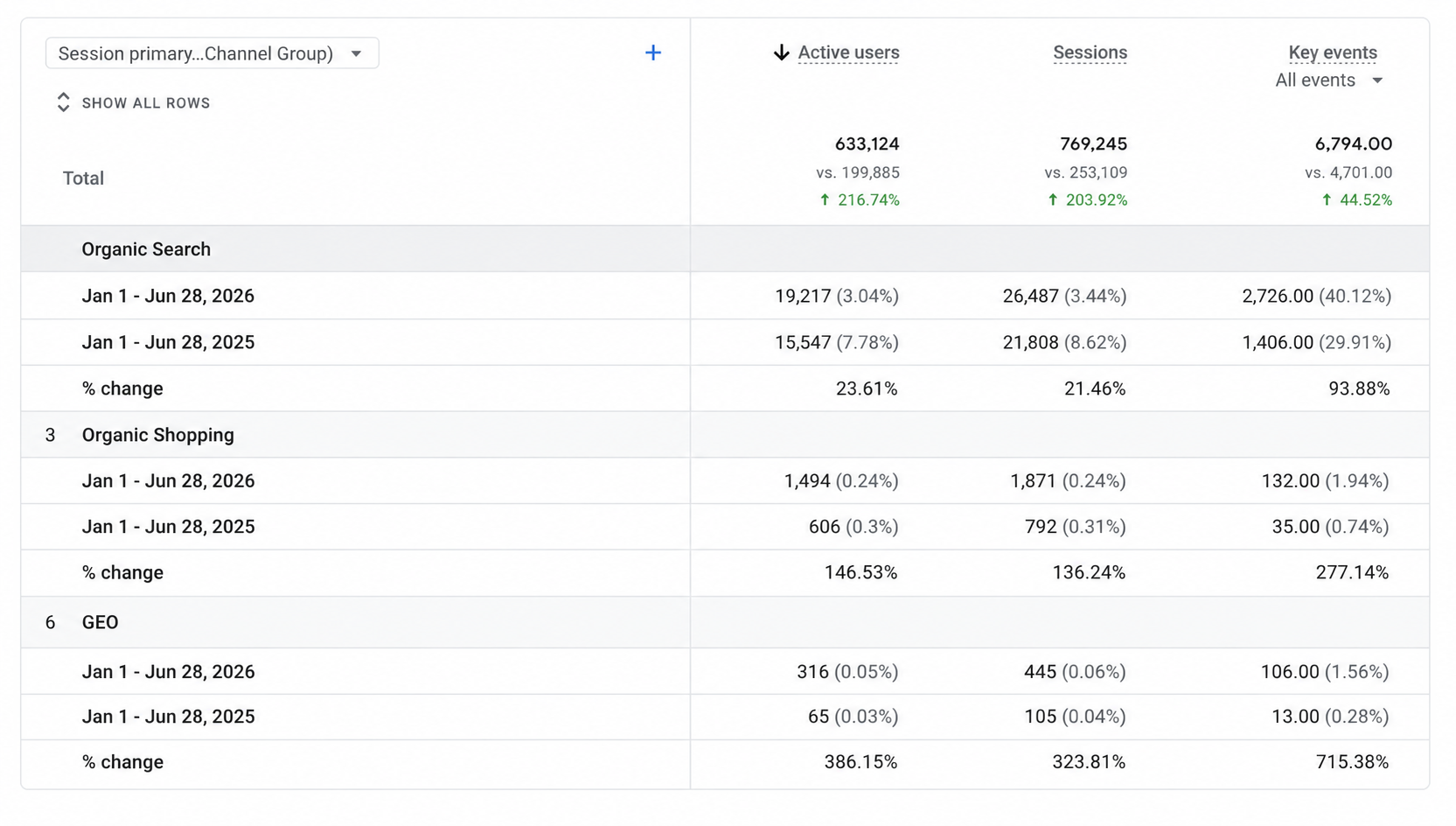1456x826 pixels.
Task: Select the GEO channel row
Action: [725, 622]
